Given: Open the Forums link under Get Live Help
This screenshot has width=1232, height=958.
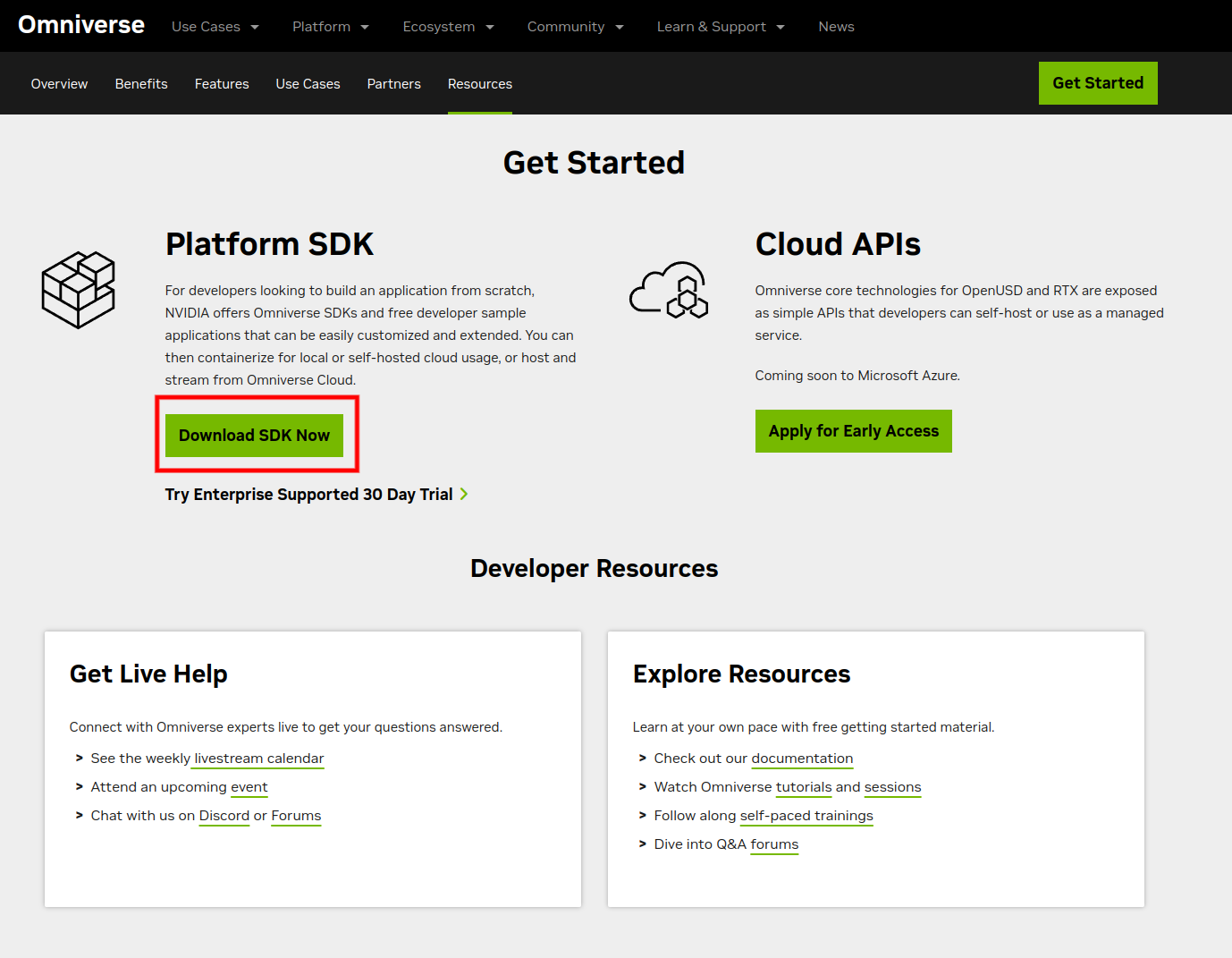Looking at the screenshot, I should click(296, 816).
